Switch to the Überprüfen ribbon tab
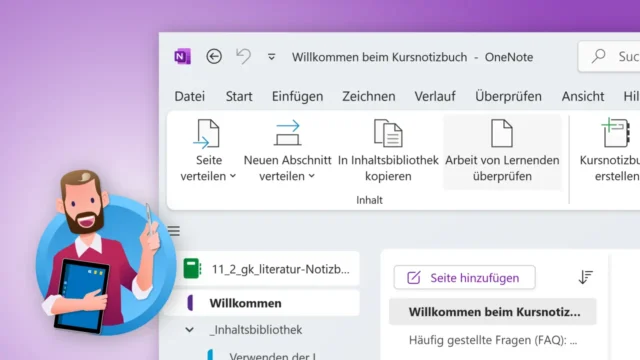Image resolution: width=640 pixels, height=360 pixels. click(509, 96)
